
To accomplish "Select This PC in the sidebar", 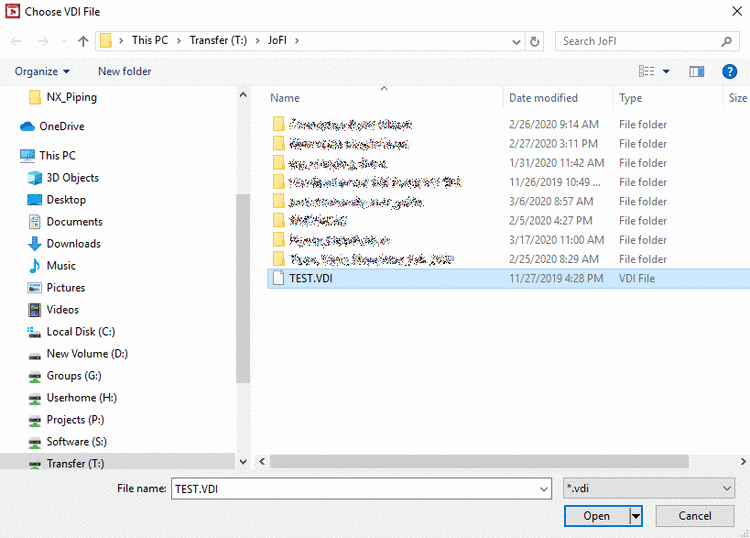I will click(48, 155).
